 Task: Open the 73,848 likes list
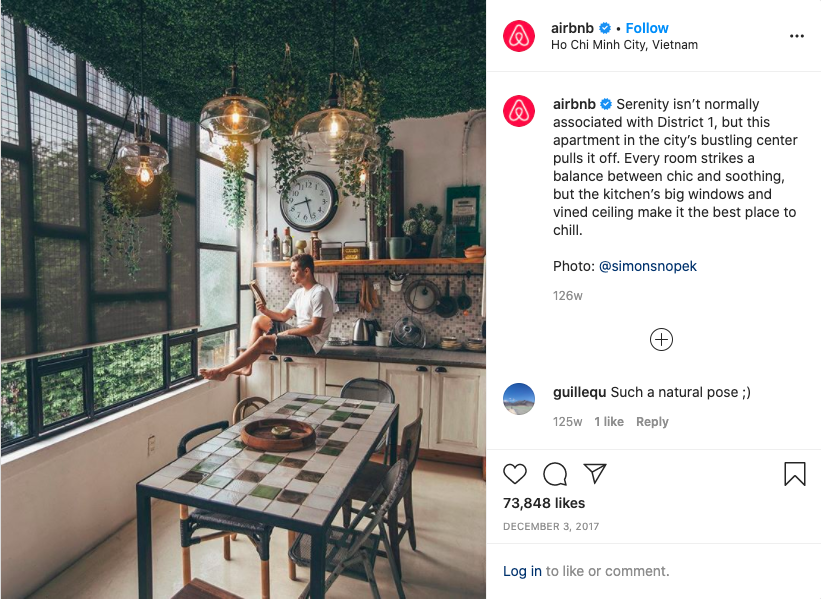[543, 503]
